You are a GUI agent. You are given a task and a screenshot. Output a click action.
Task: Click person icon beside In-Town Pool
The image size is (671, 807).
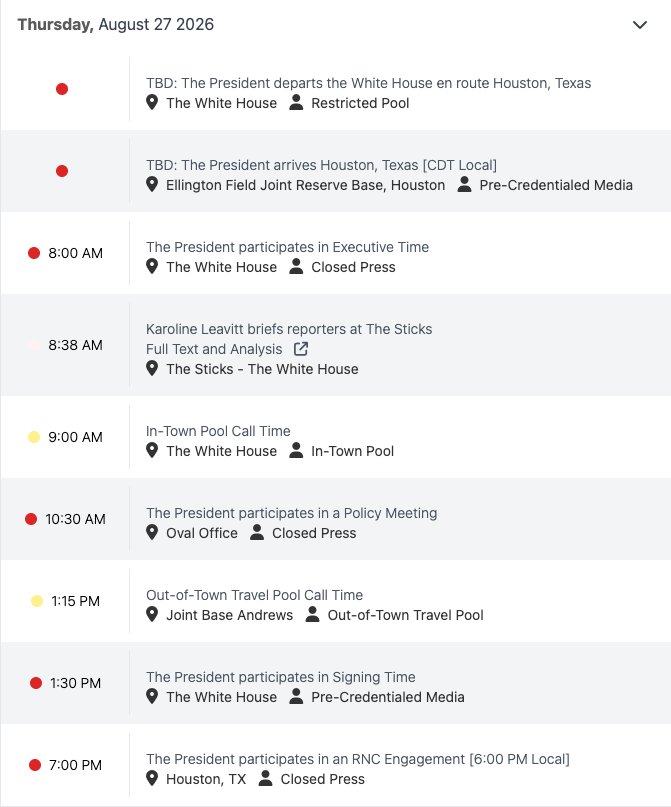click(296, 450)
